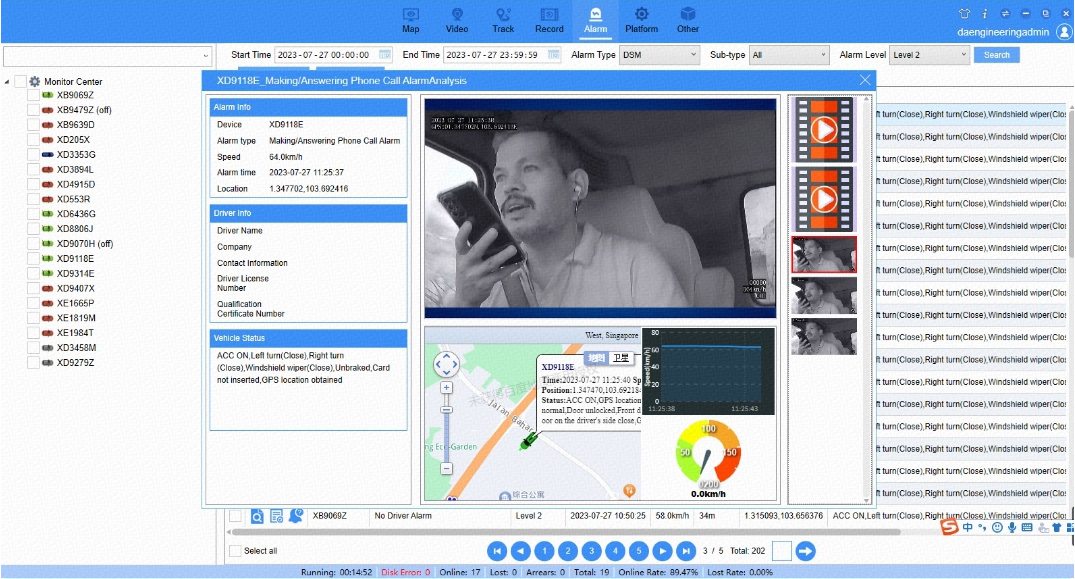1075x579 pixels.
Task: Open the skin theme shirt icon
Action: (964, 13)
